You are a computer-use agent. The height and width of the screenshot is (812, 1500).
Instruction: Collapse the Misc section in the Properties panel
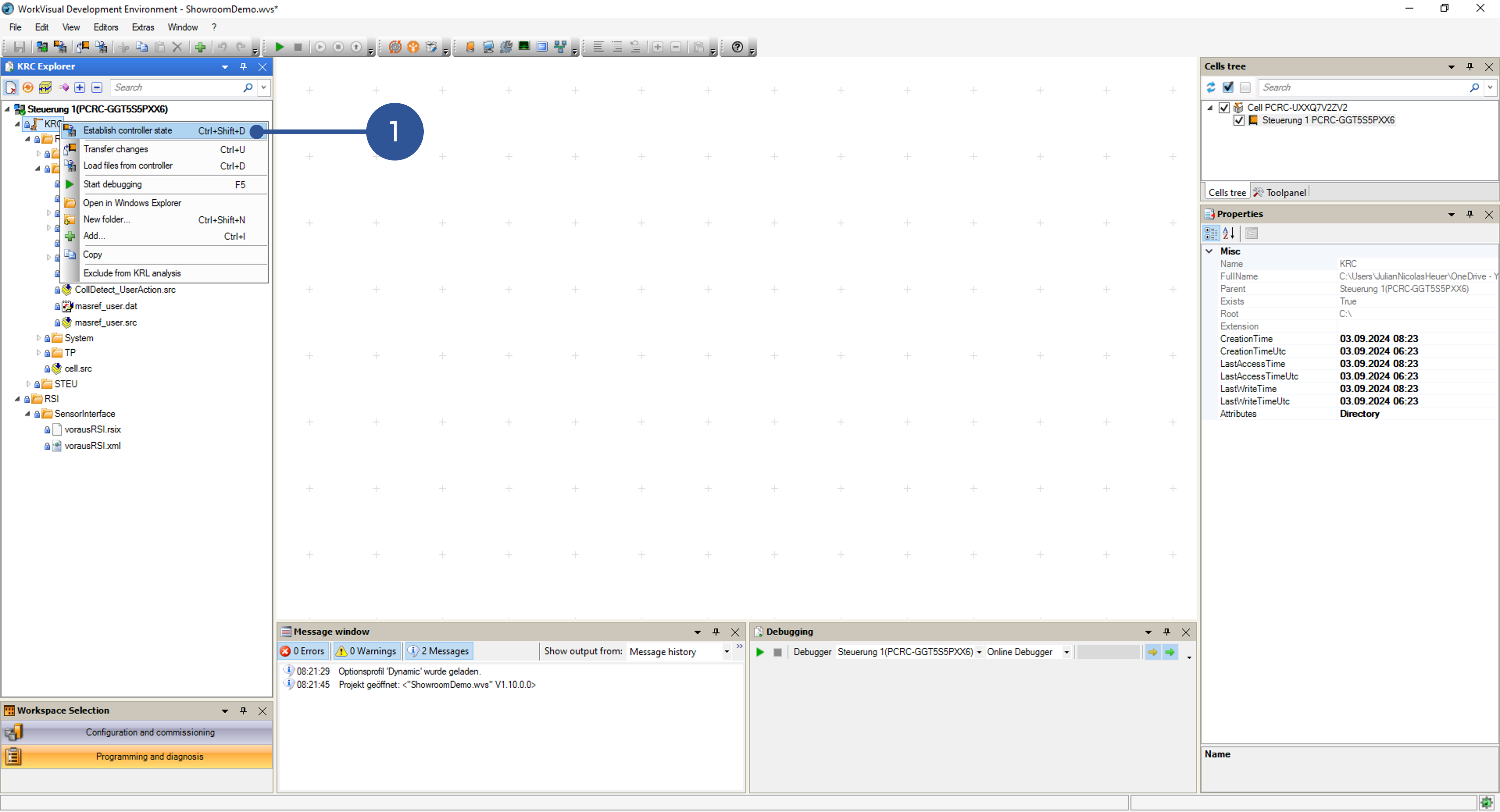[x=1210, y=251]
